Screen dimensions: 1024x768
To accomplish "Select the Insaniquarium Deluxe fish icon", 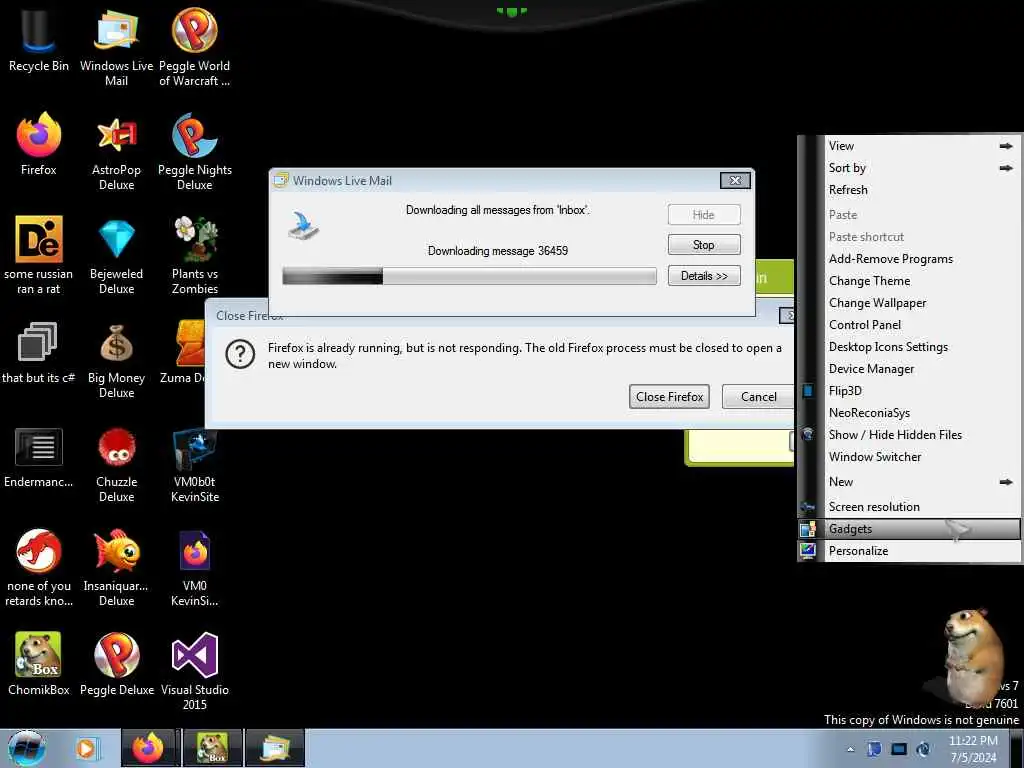I will pyautogui.click(x=116, y=567).
